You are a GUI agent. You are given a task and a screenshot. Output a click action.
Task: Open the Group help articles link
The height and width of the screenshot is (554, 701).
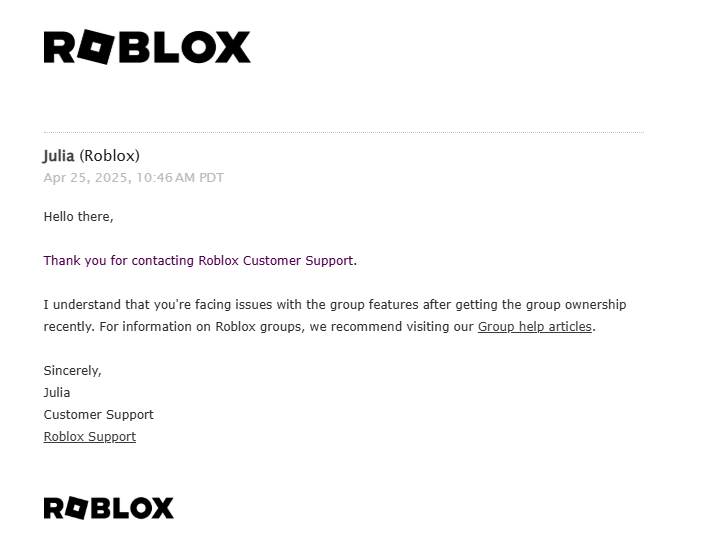535,326
